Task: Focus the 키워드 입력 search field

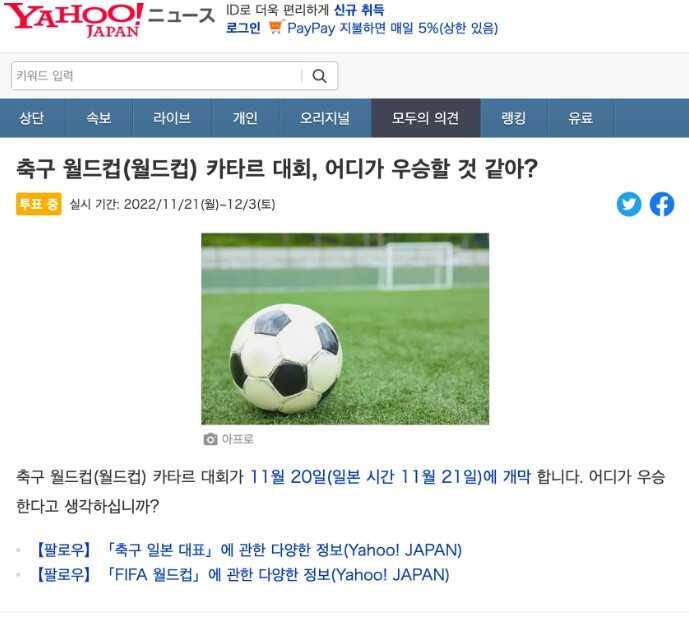Action: [x=157, y=76]
